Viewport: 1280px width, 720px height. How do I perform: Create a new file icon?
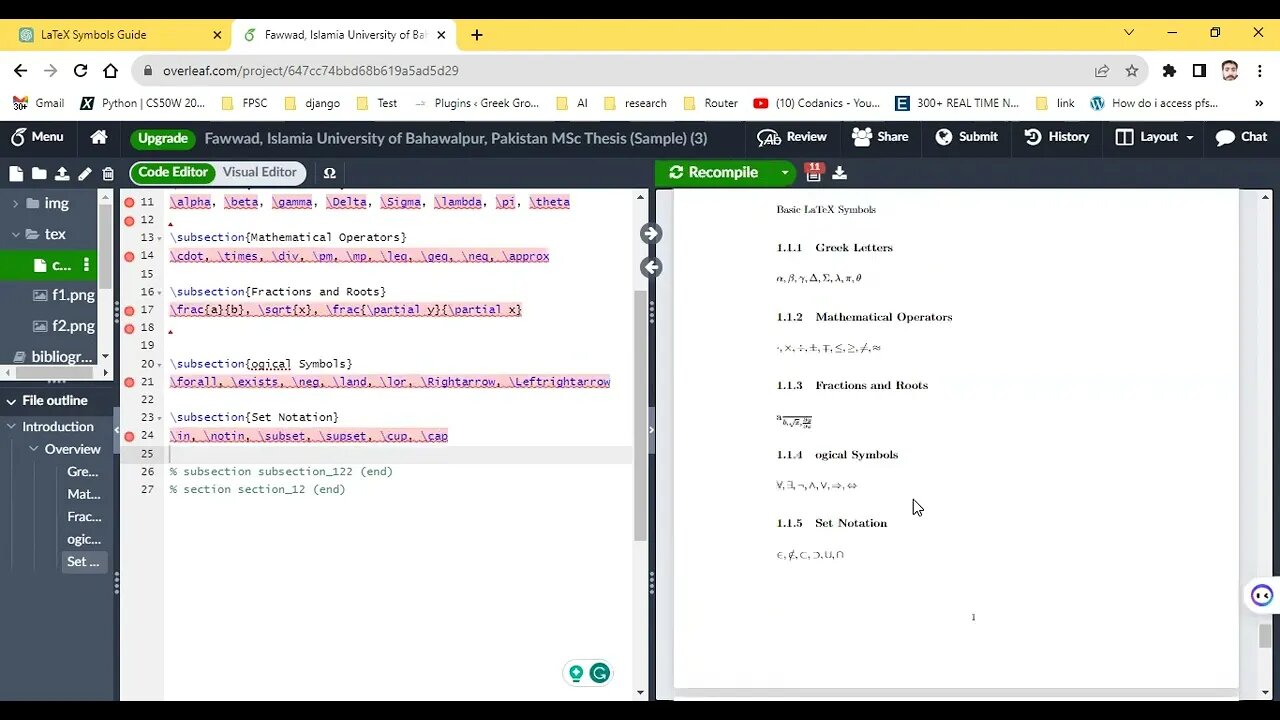(16, 173)
